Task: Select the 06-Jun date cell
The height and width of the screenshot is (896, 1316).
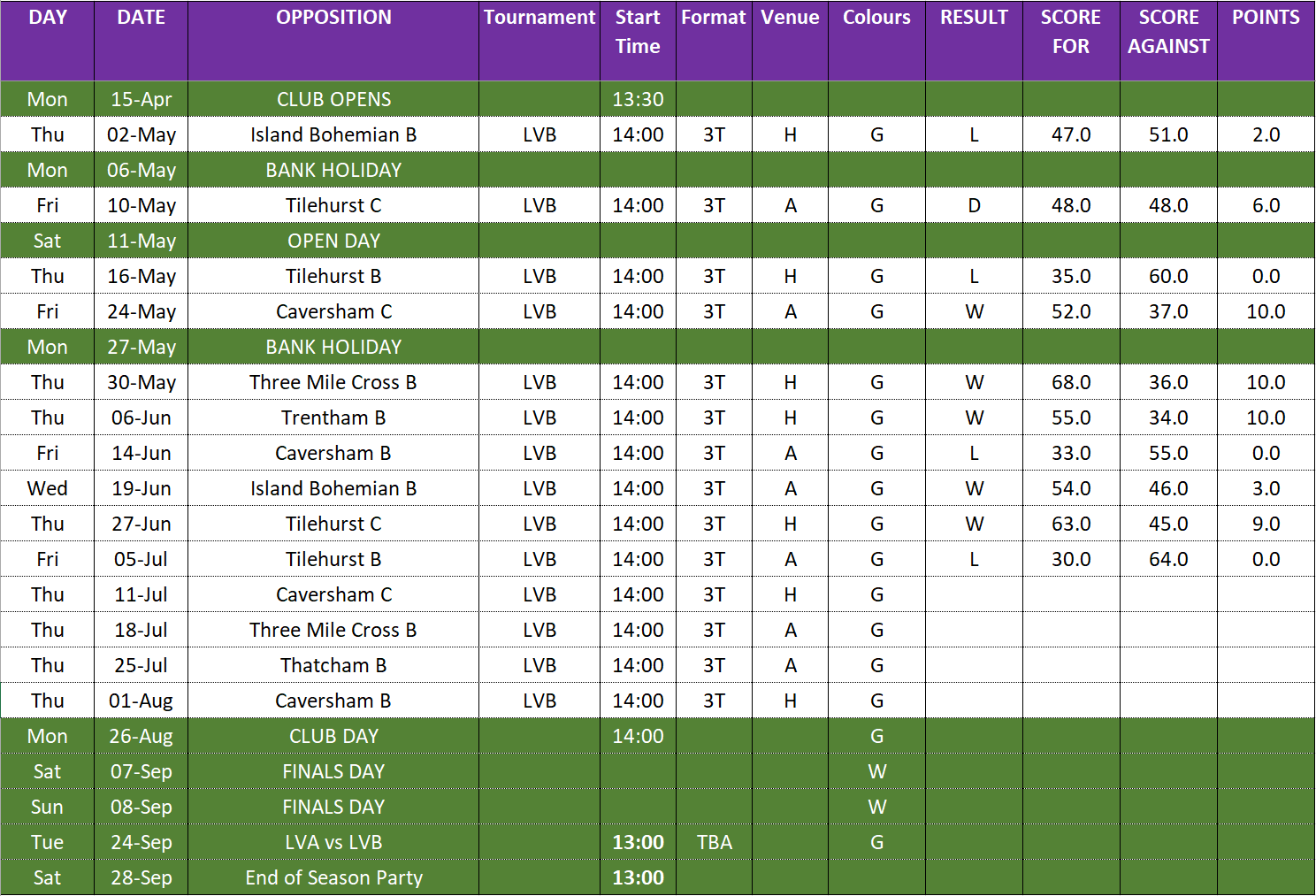Action: click(x=142, y=417)
